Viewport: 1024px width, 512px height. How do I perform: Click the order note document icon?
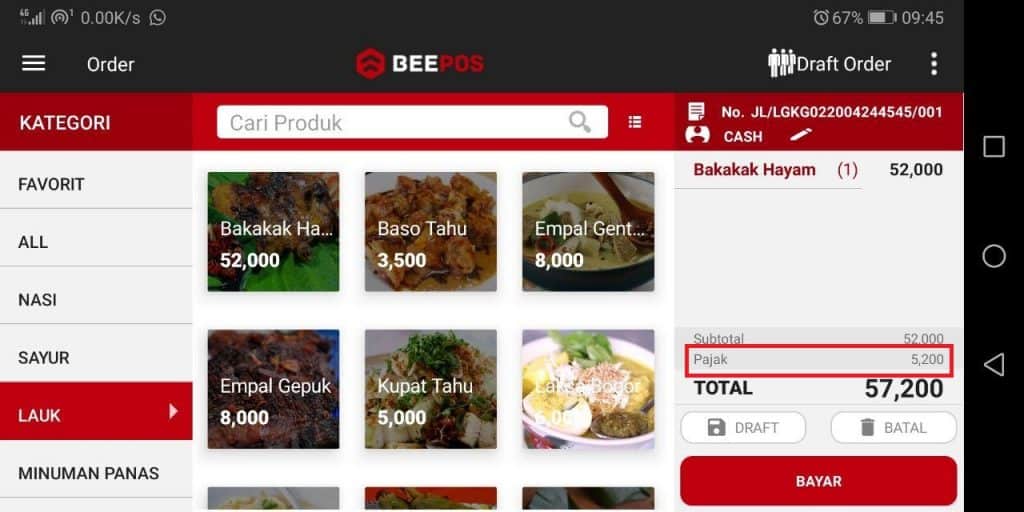click(696, 112)
